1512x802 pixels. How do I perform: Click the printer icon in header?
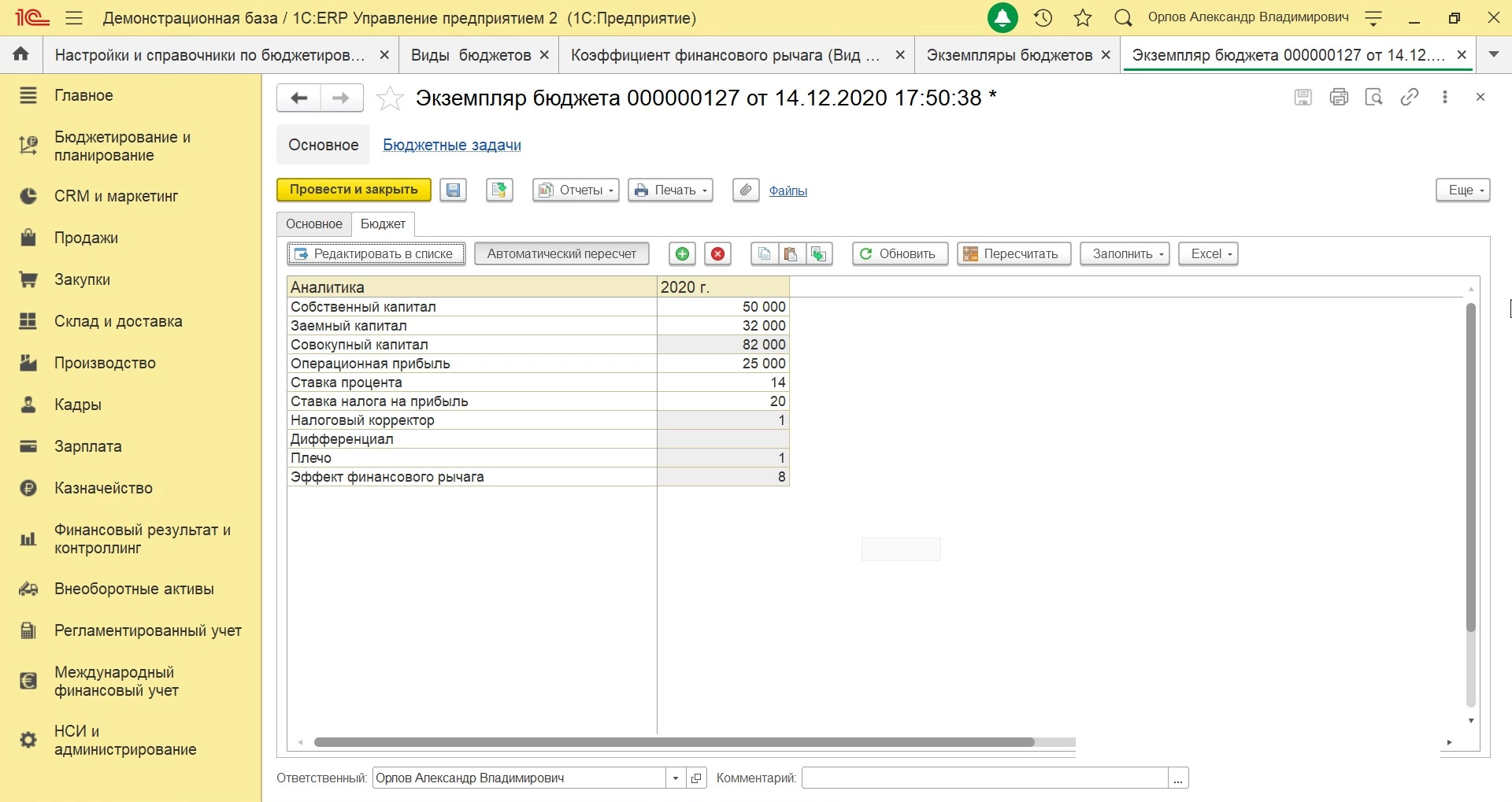pyautogui.click(x=1339, y=98)
